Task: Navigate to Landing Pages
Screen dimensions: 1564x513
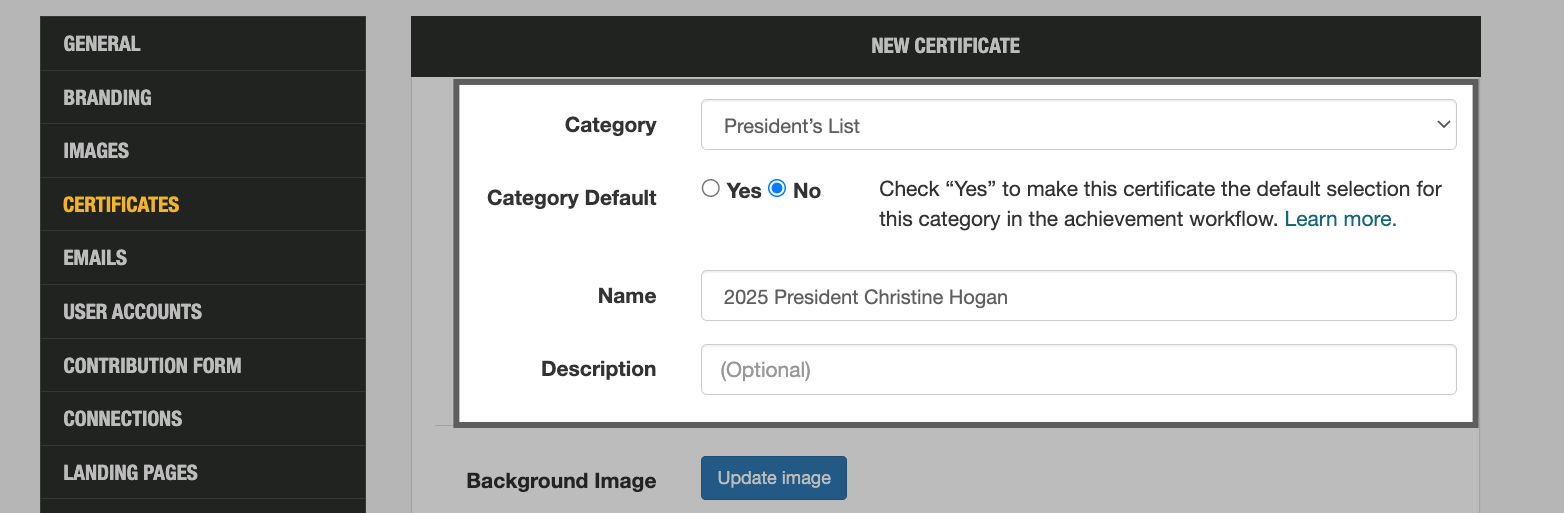Action: tap(130, 472)
